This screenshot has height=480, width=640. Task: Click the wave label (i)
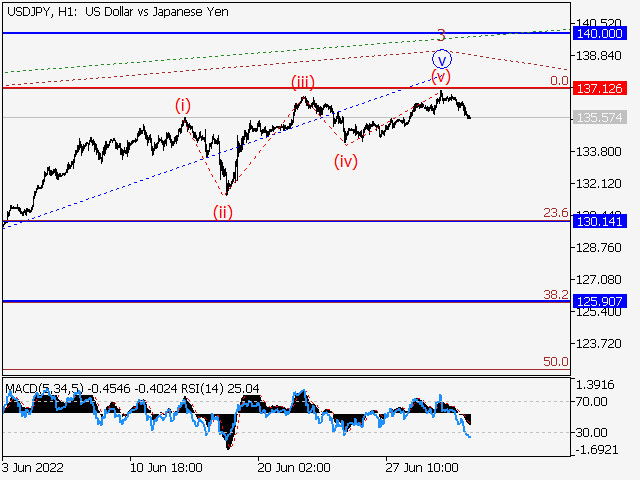[x=183, y=106]
